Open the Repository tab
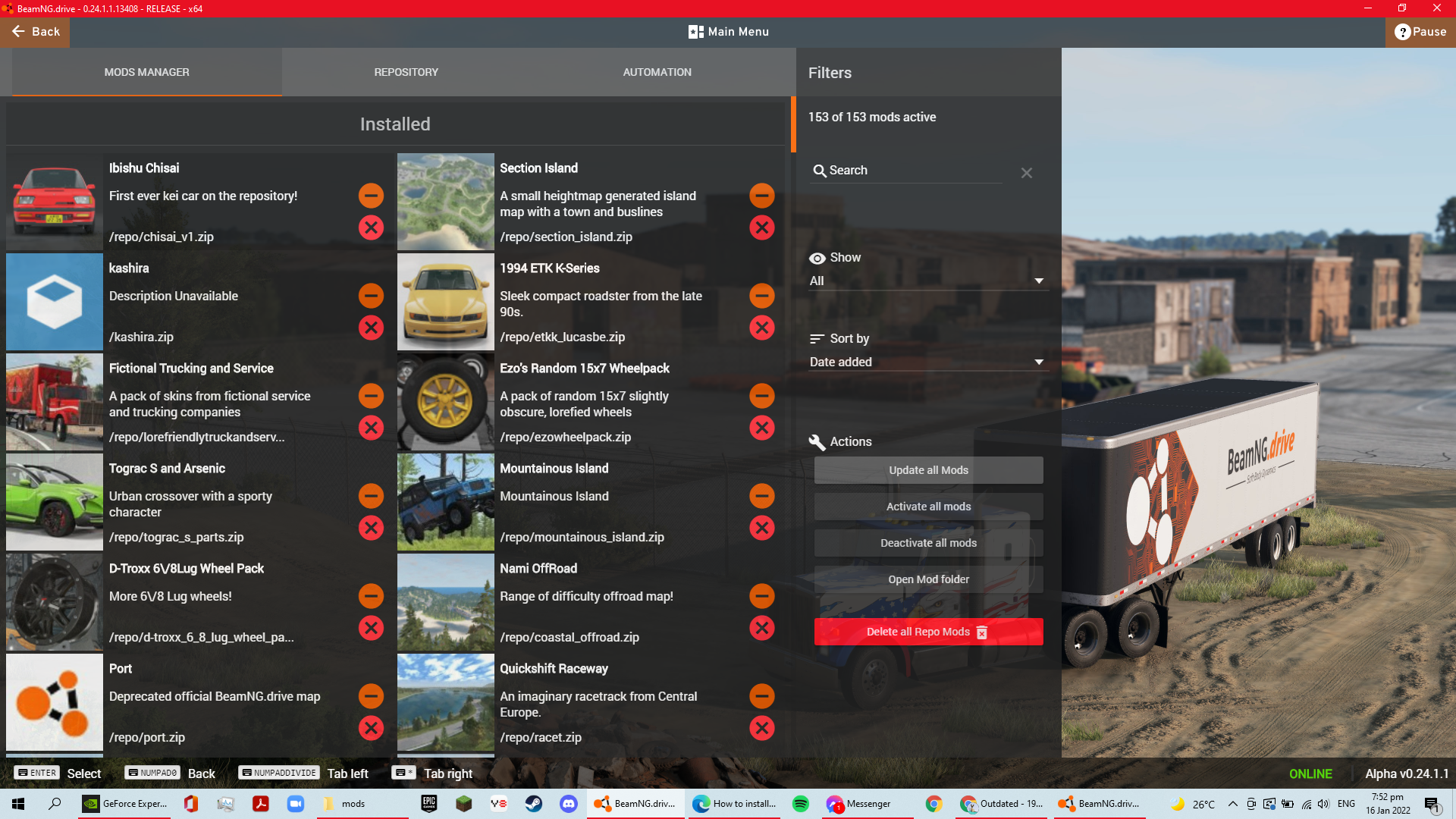 (406, 72)
